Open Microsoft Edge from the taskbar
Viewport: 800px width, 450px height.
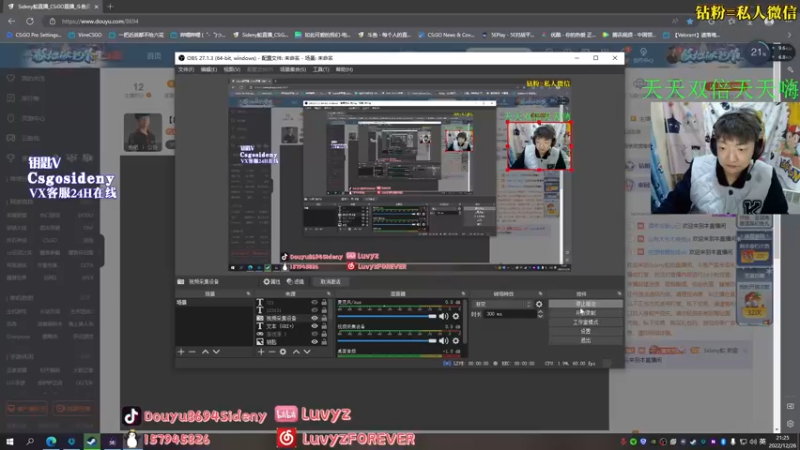pos(51,441)
